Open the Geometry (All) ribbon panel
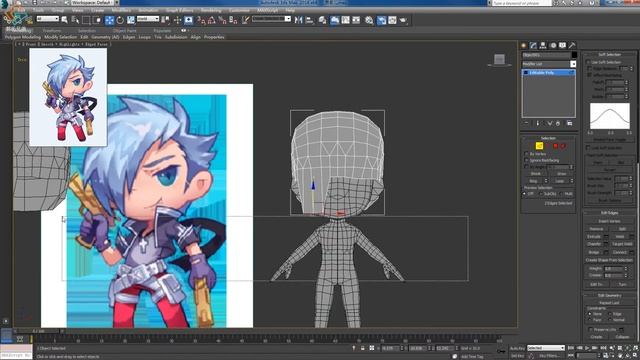This screenshot has width=640, height=360. click(105, 37)
